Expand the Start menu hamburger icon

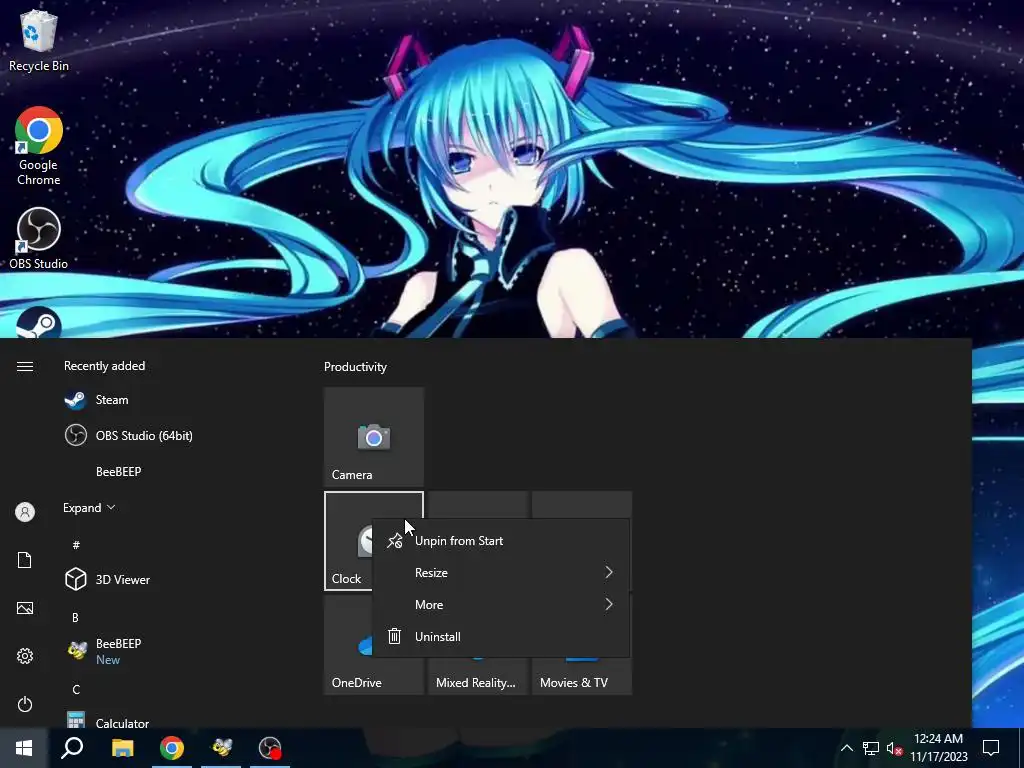(25, 366)
